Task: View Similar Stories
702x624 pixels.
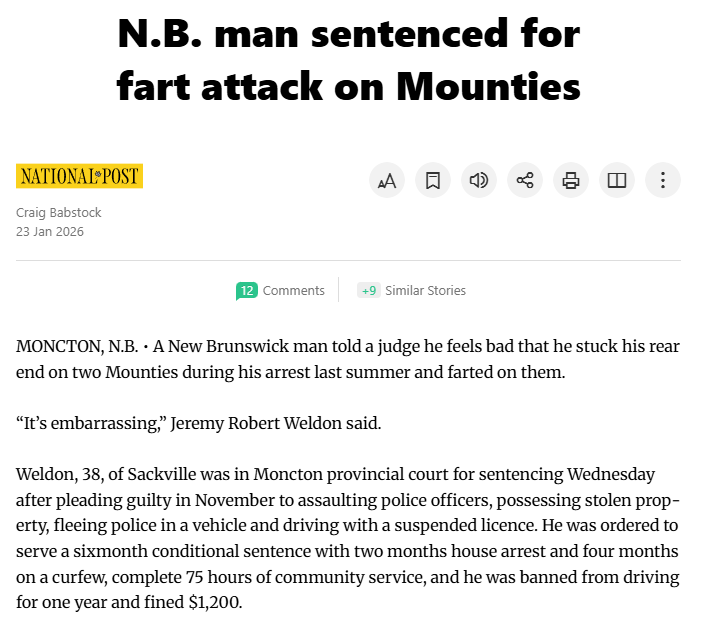Action: click(425, 291)
